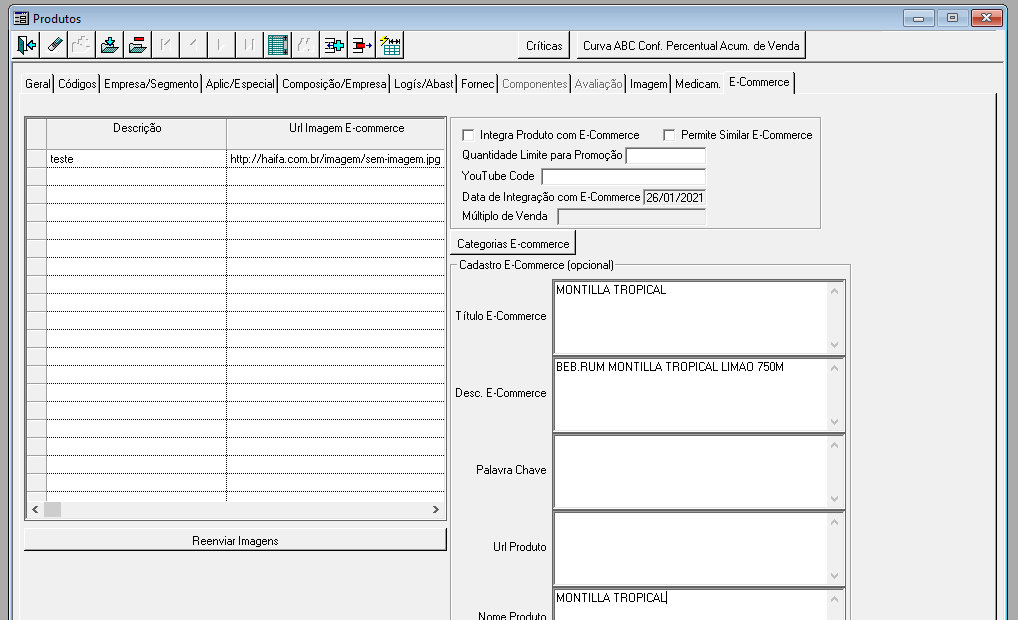The height and width of the screenshot is (620, 1018).
Task: Click the grid's horizontal scroll left arrow
Action: point(35,510)
